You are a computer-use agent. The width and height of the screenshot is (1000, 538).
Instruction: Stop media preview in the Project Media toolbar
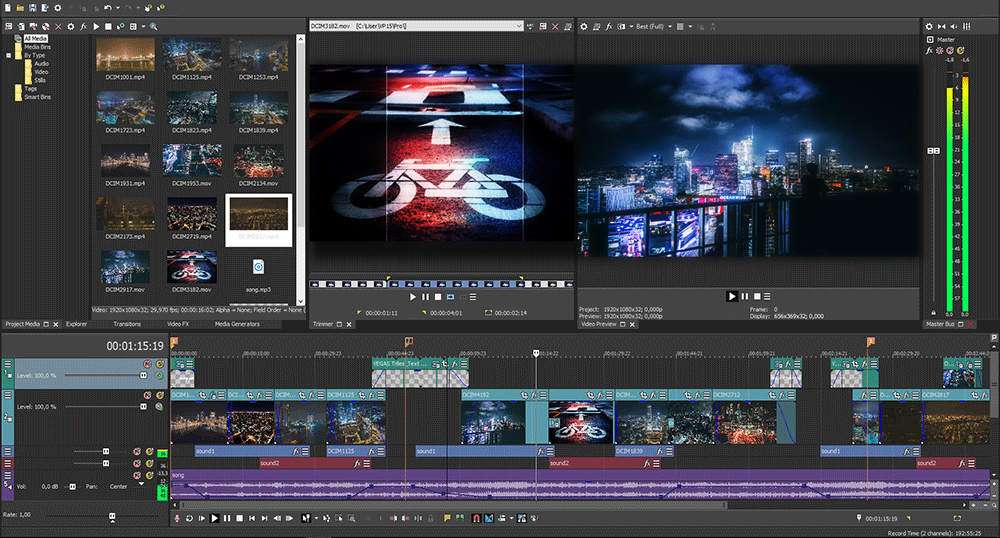(x=108, y=27)
